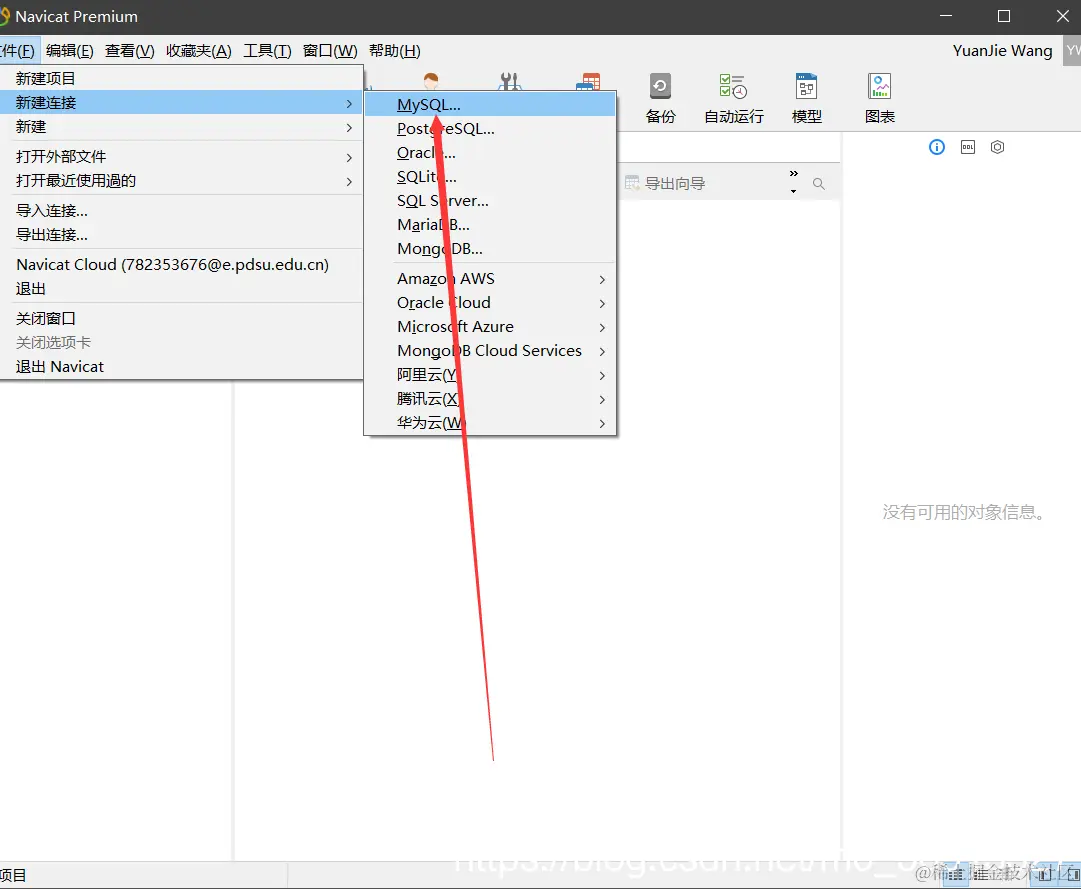This screenshot has width=1081, height=889.
Task: Expand the 打开外部文件 submenu
Action: (x=181, y=156)
